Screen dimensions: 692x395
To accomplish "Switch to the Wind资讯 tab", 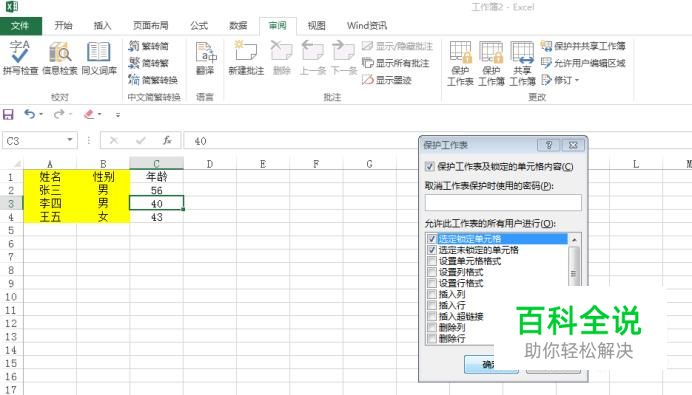I will tap(367, 26).
